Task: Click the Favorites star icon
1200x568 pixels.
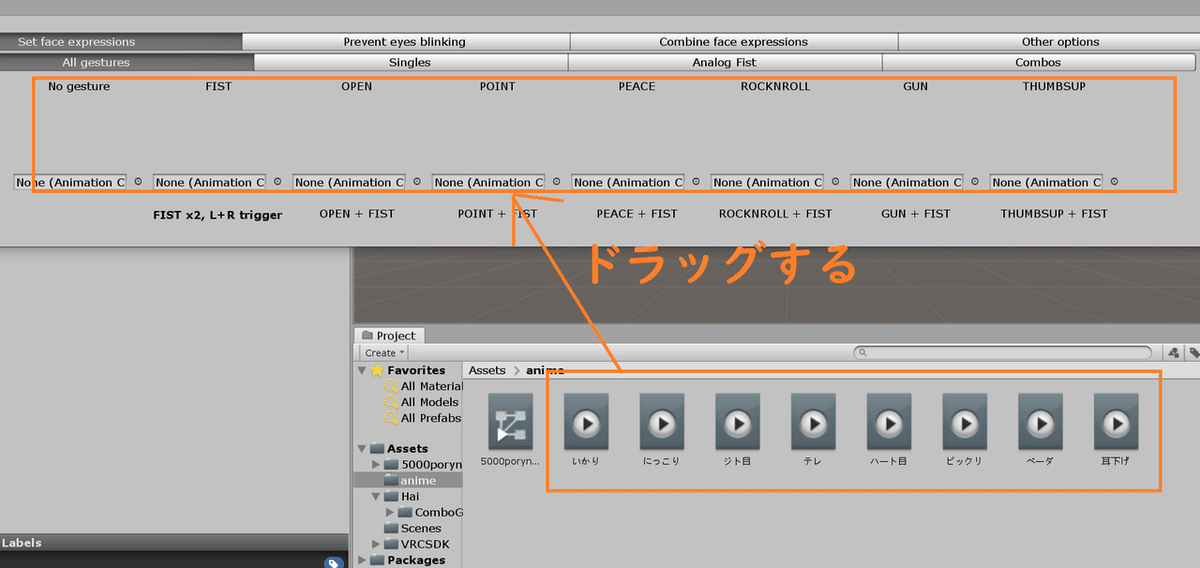Action: point(377,370)
